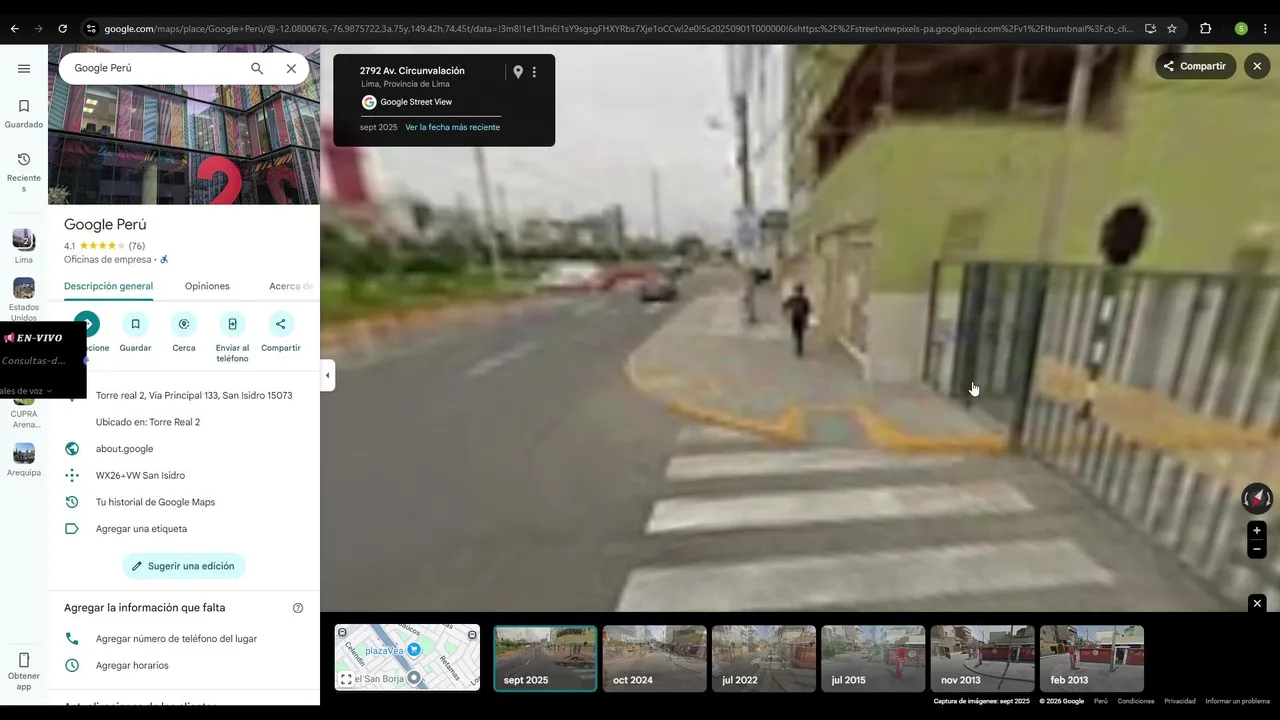Select the oct 2024 imagery thumbnail
Image resolution: width=1280 pixels, height=720 pixels.
click(x=654, y=658)
